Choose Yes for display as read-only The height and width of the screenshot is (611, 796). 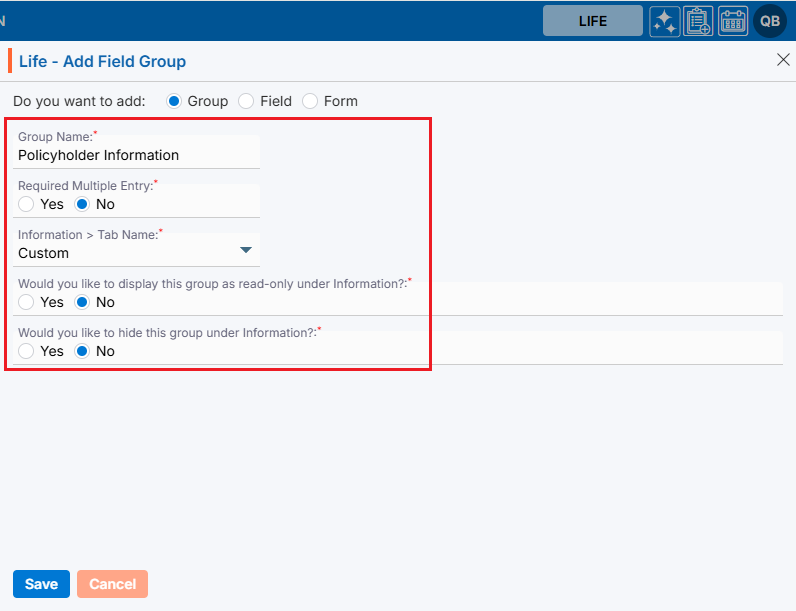pyautogui.click(x=27, y=302)
